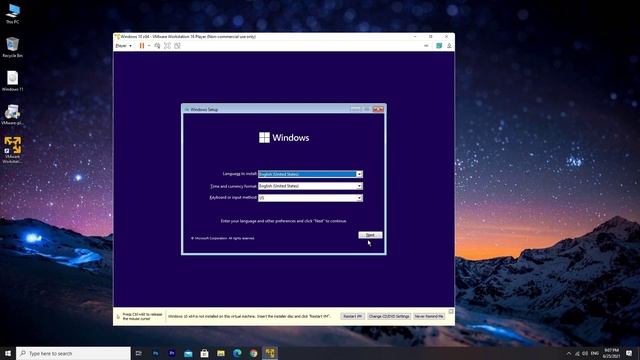Dismiss the VMware notification bar with its close box
Screen dimensions: 640x360
pos(451,311)
